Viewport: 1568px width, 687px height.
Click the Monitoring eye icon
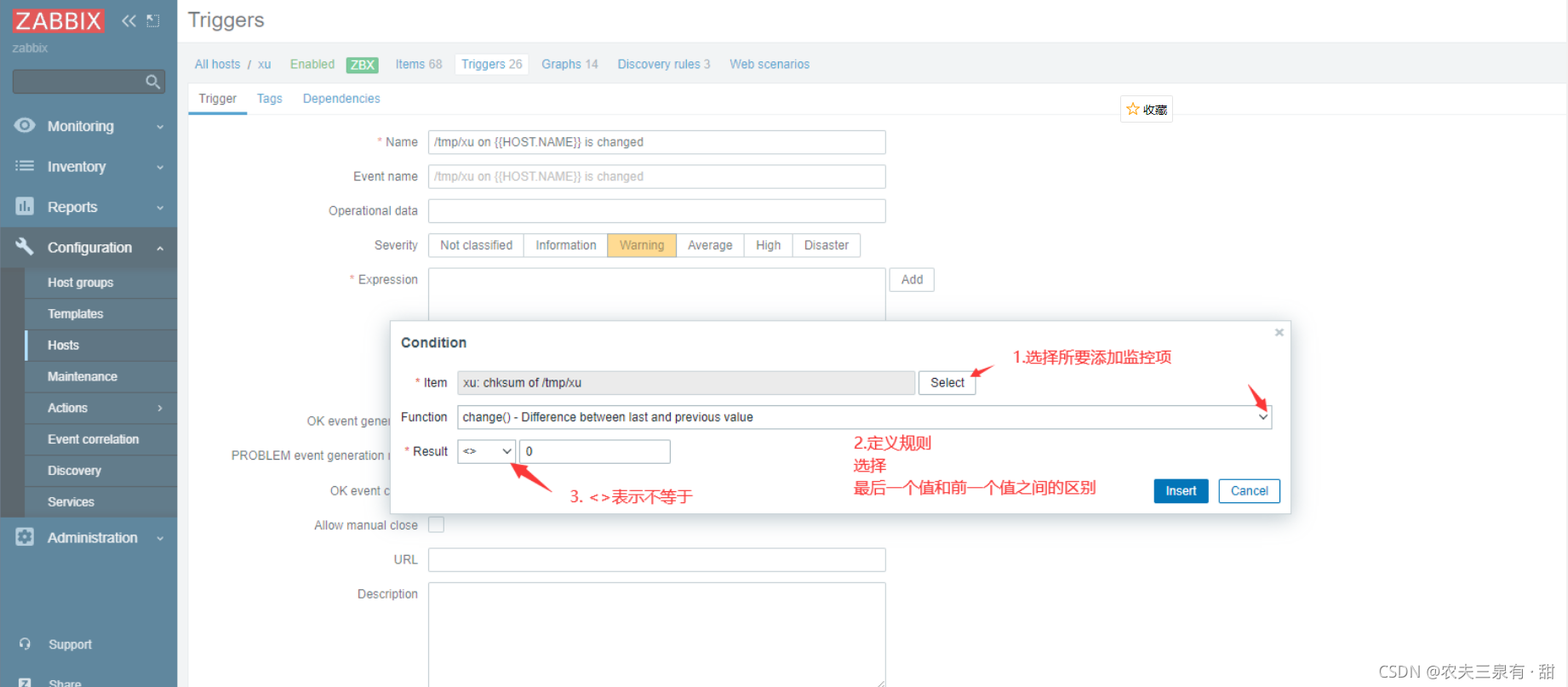(x=25, y=125)
